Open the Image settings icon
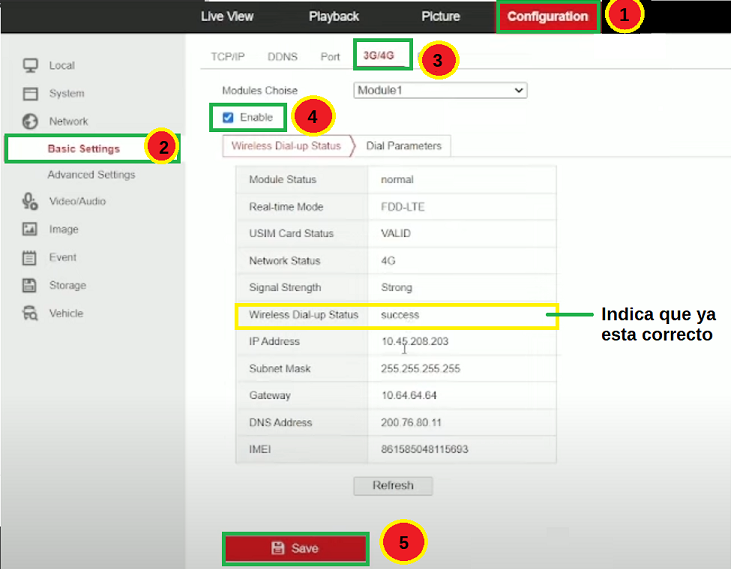 [x=30, y=229]
